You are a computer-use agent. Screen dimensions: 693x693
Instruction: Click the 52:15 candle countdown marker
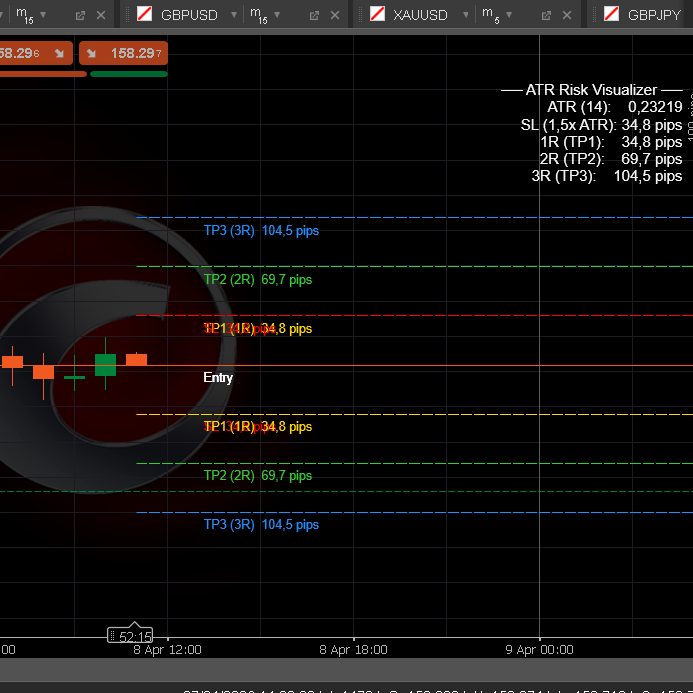pos(130,636)
